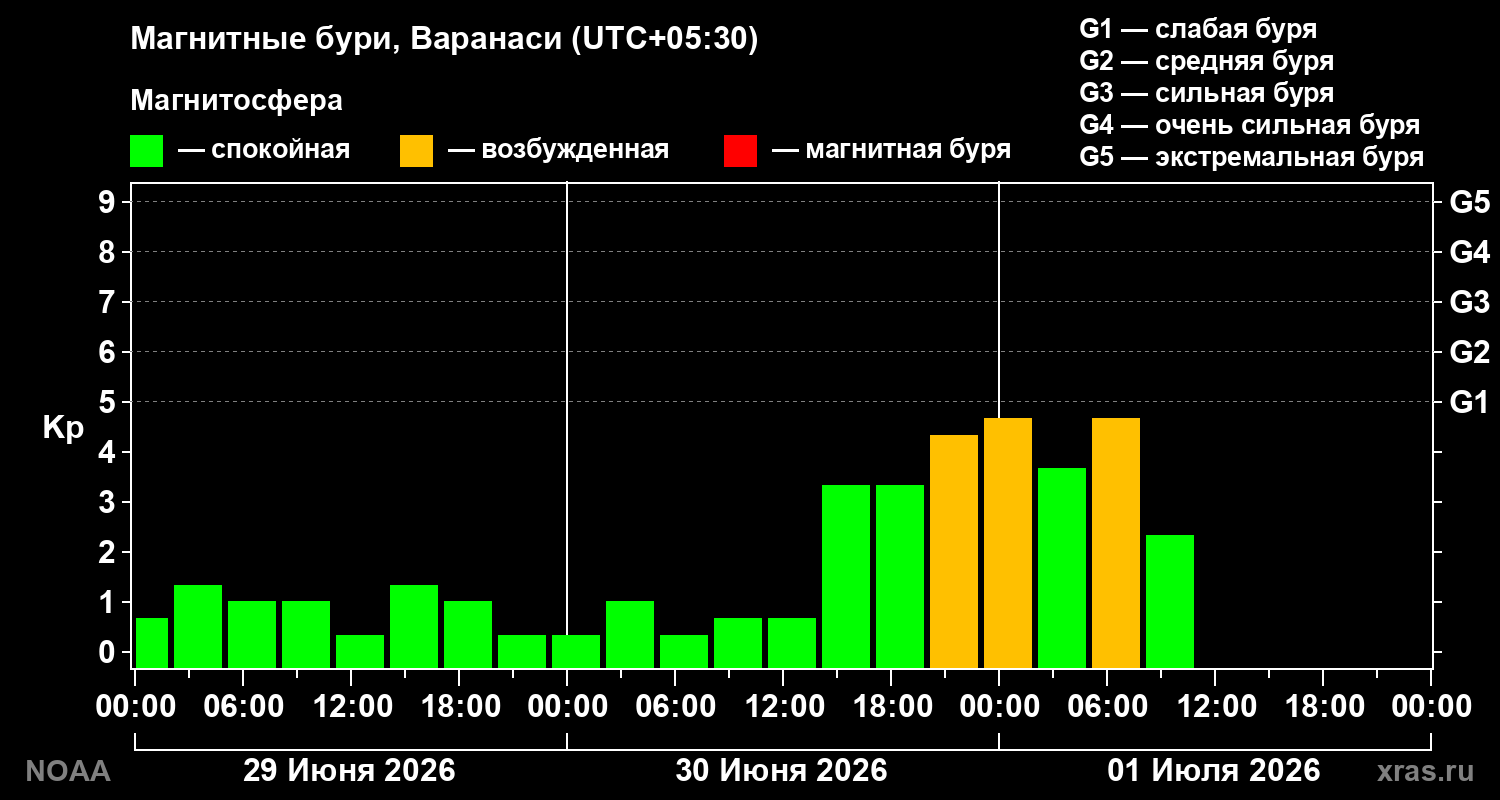Click the orange bar at 06:00 on 01 Июля
Viewport: 1500px width, 800px height.
1116,543
